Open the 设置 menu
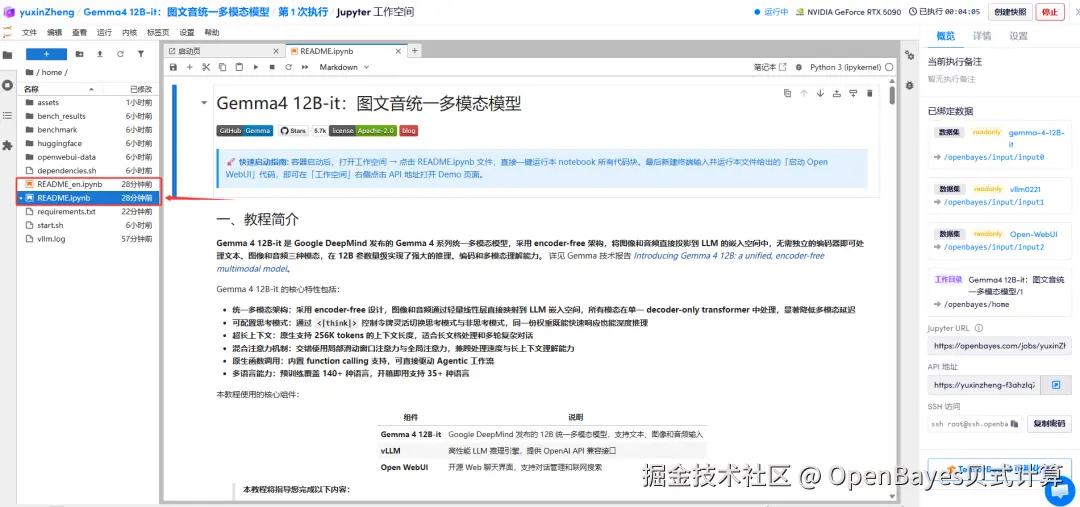Image resolution: width=1080 pixels, height=507 pixels. pyautogui.click(x=187, y=32)
